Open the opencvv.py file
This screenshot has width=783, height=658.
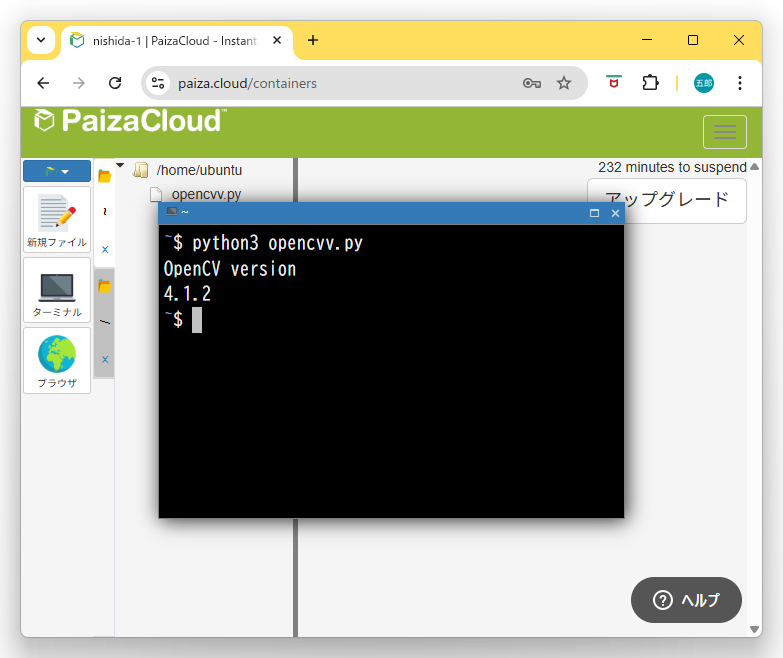click(x=206, y=194)
